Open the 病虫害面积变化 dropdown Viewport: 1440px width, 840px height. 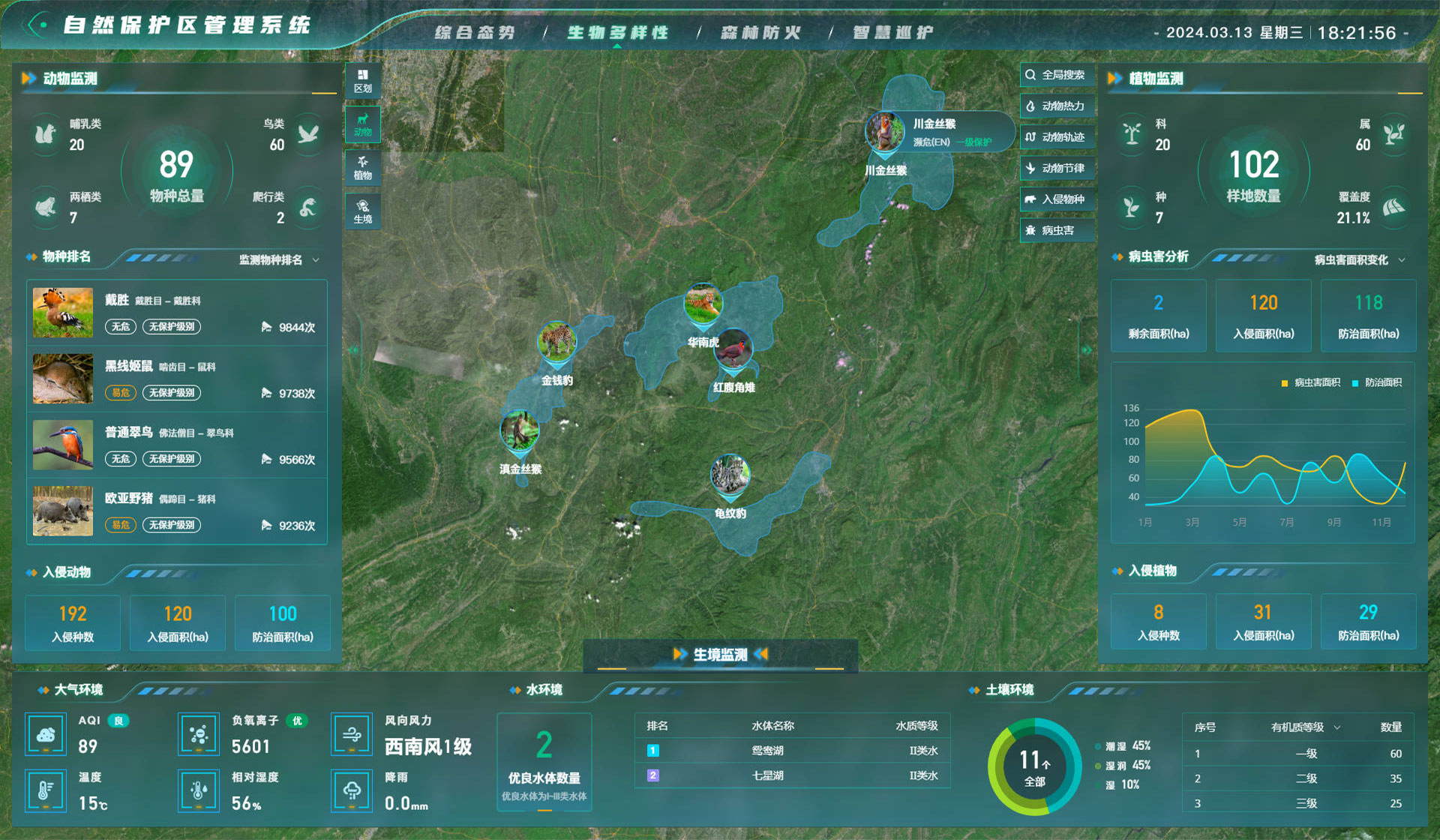(x=1358, y=260)
